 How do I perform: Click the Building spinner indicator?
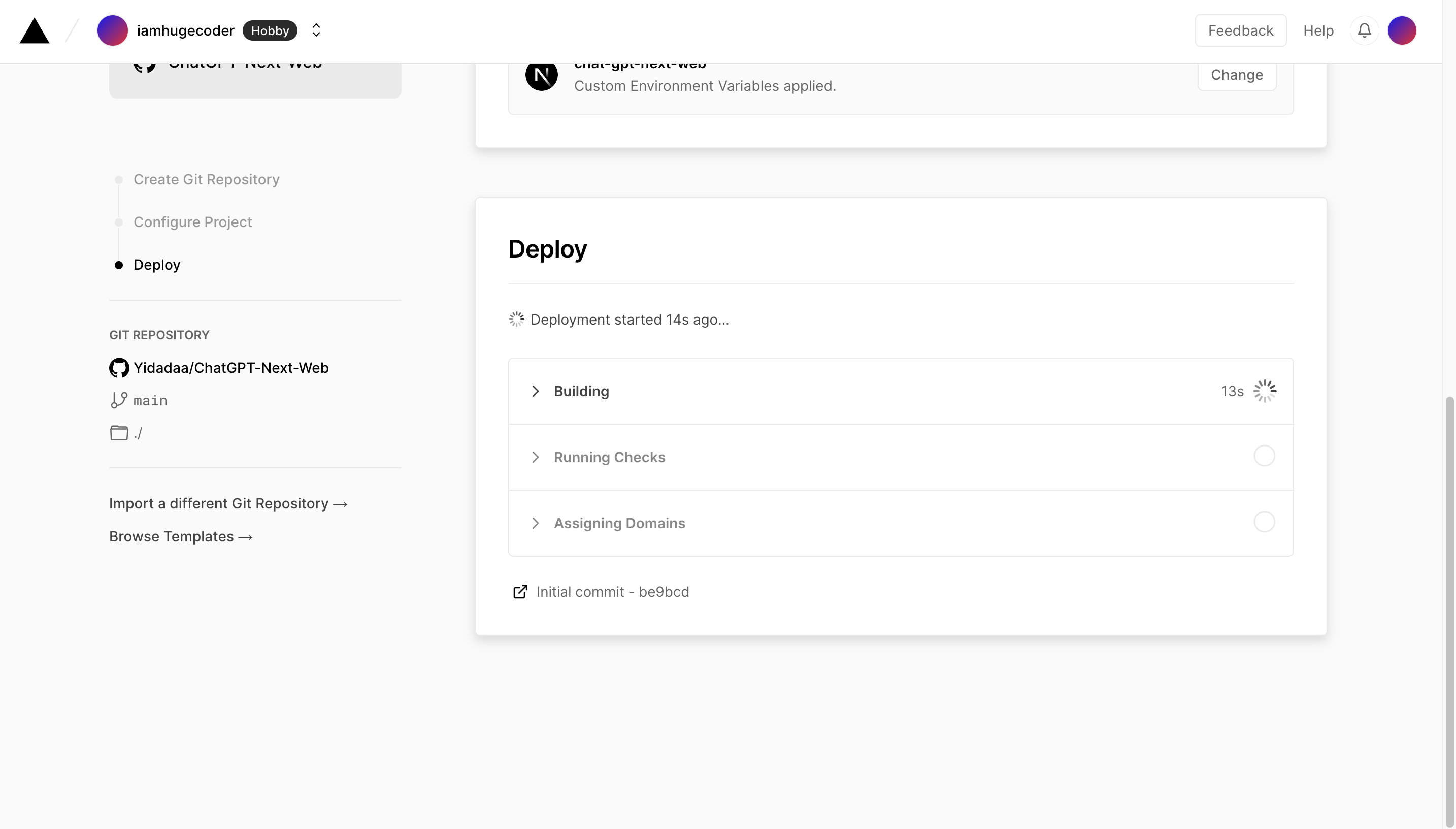point(1264,391)
